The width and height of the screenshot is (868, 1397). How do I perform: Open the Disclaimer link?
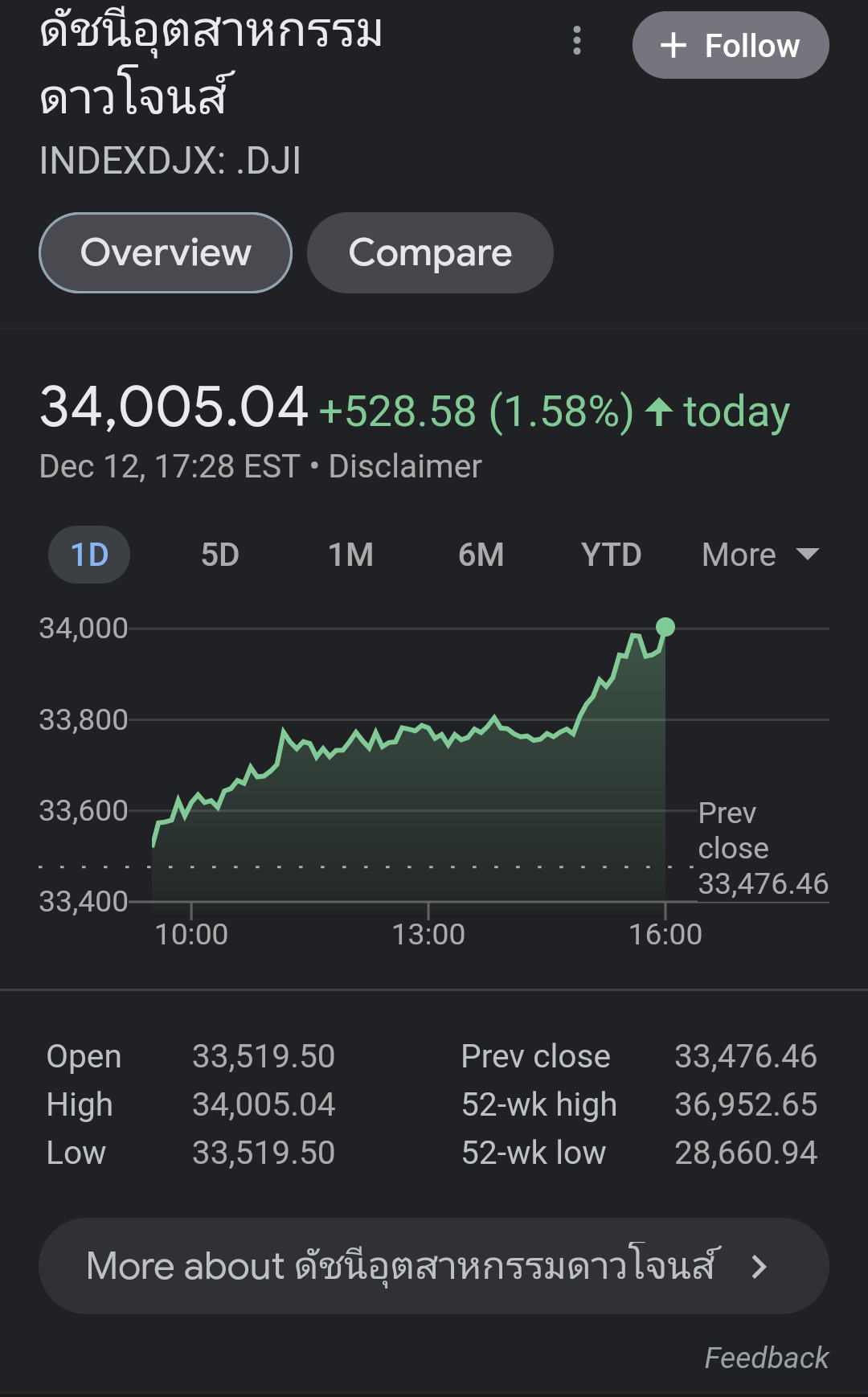405,466
